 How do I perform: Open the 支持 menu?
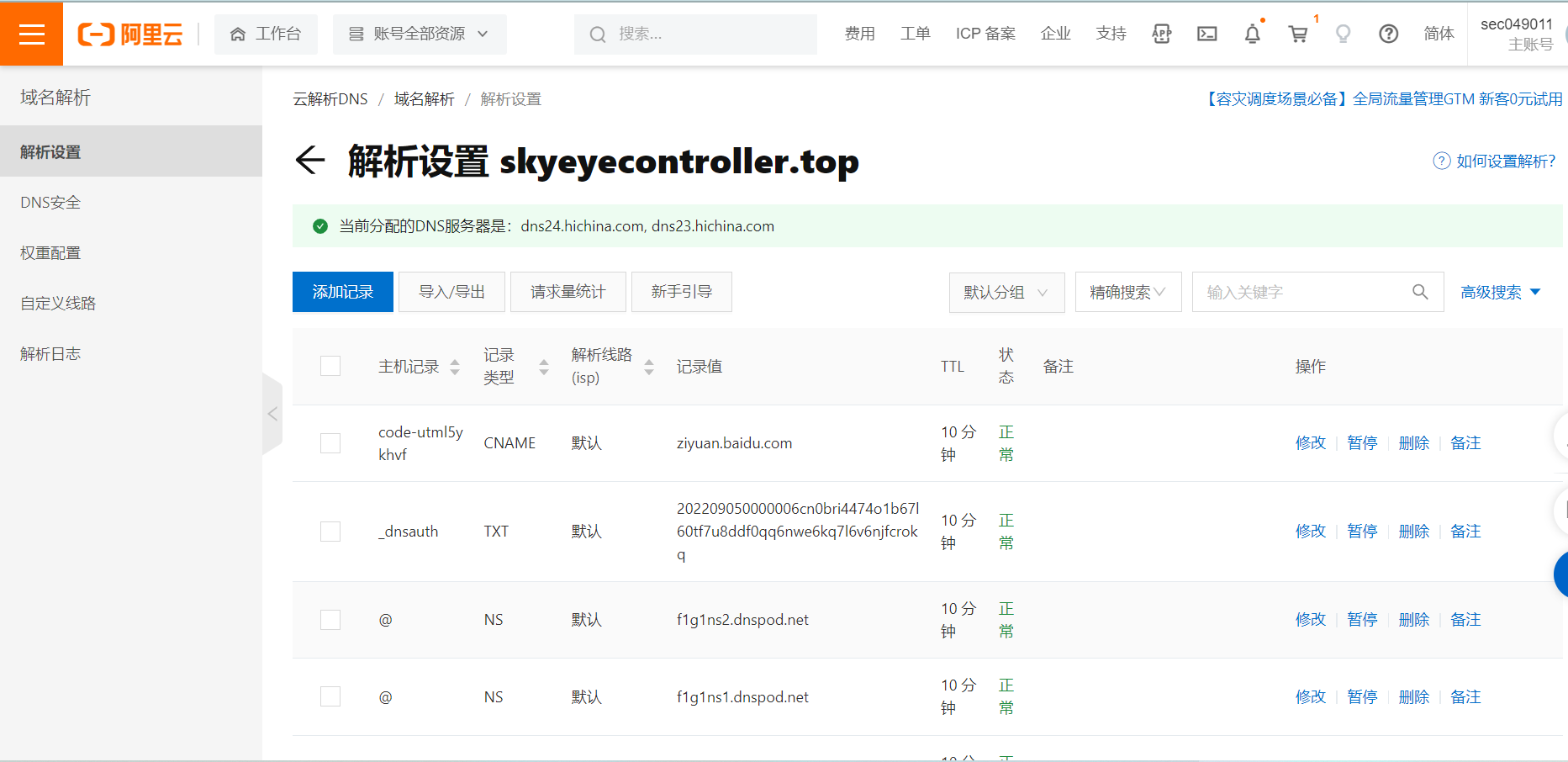[1111, 34]
